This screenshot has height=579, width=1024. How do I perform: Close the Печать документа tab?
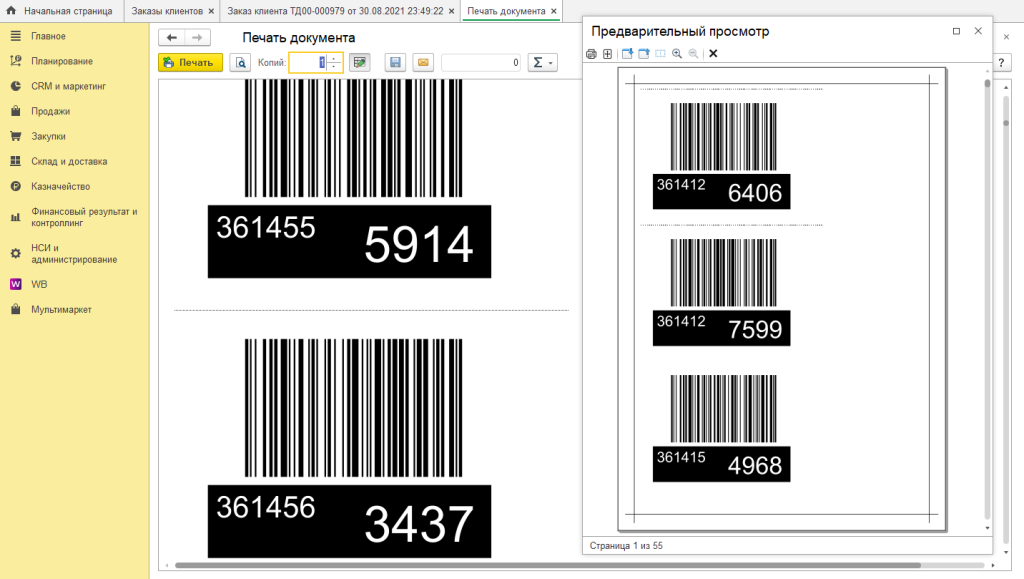[x=554, y=11]
